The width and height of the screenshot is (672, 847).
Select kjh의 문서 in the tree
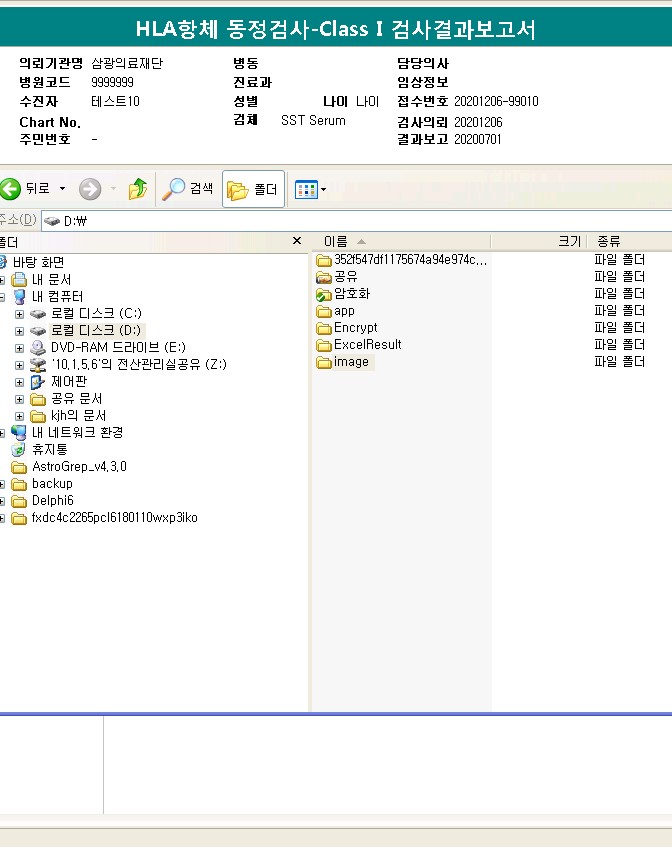pos(78,415)
